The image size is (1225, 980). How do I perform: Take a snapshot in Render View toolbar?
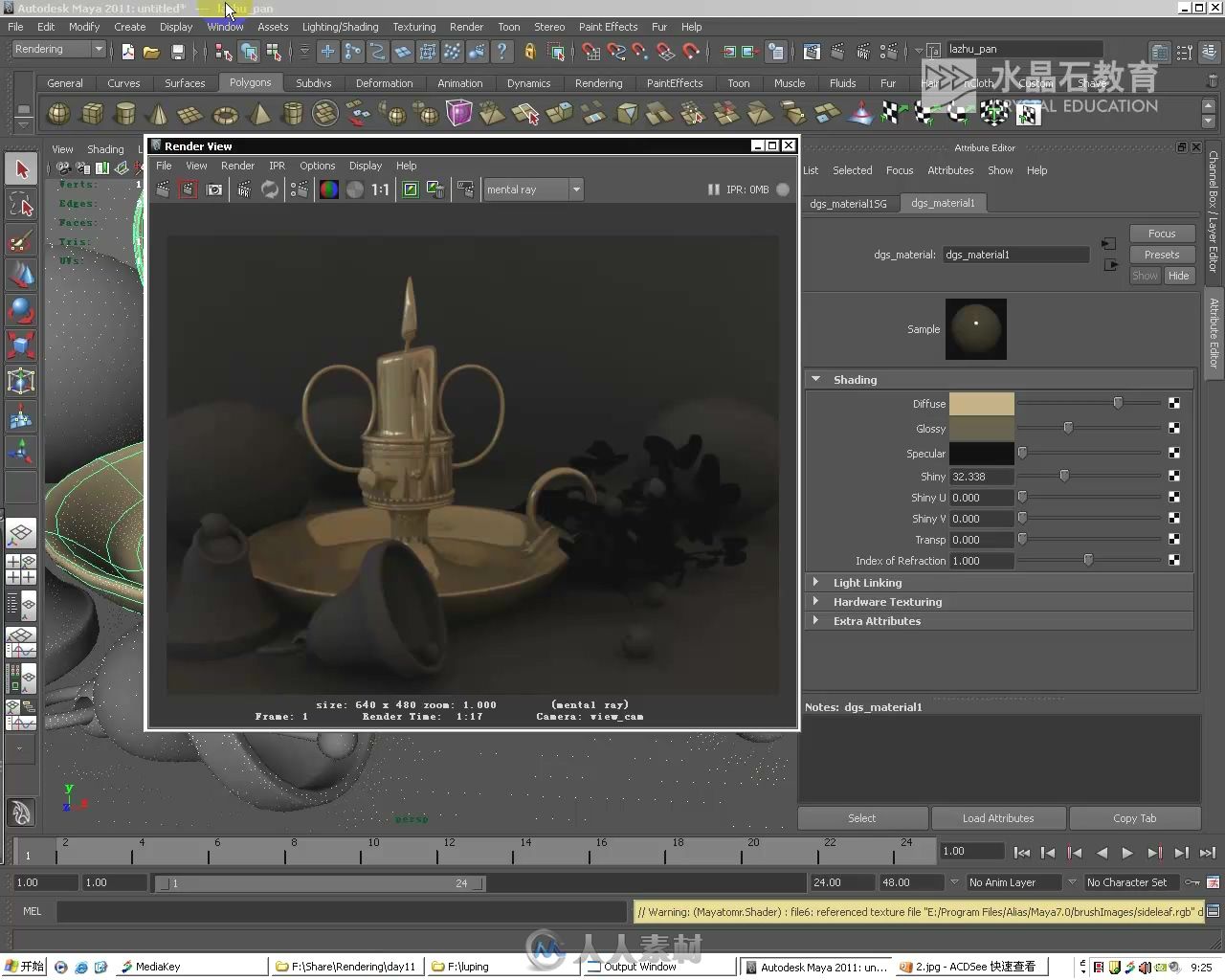coord(214,189)
